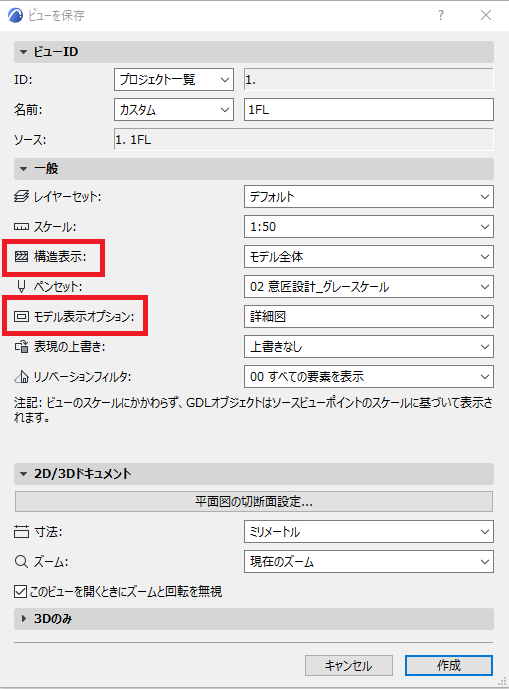The width and height of the screenshot is (509, 689).
Task: Click the dimension icon beside 寸法
Action: [x=21, y=532]
